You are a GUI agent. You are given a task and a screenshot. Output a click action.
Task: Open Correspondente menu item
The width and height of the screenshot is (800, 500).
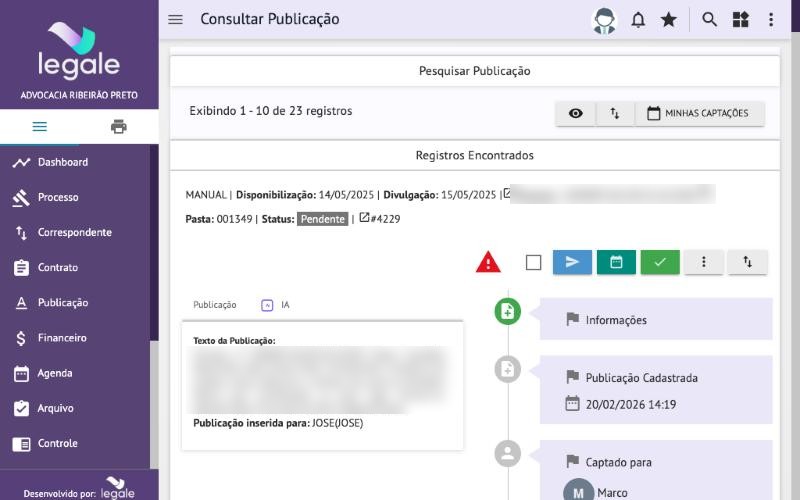[x=75, y=233]
